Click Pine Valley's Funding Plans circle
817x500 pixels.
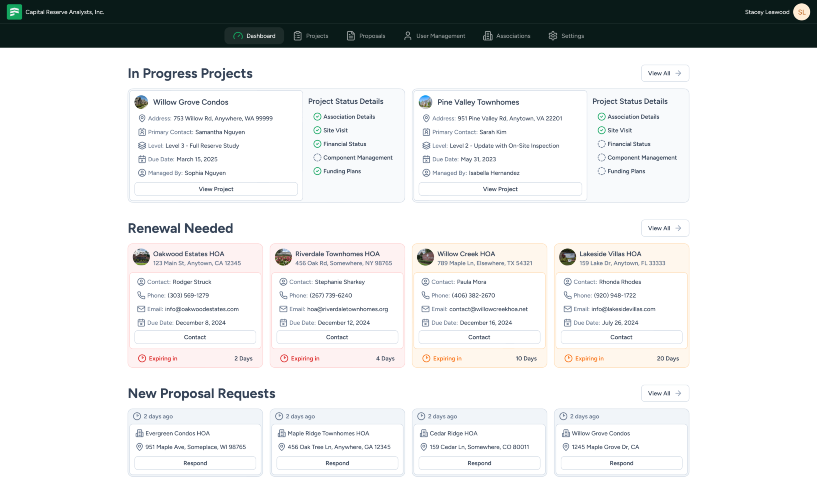[x=601, y=171]
